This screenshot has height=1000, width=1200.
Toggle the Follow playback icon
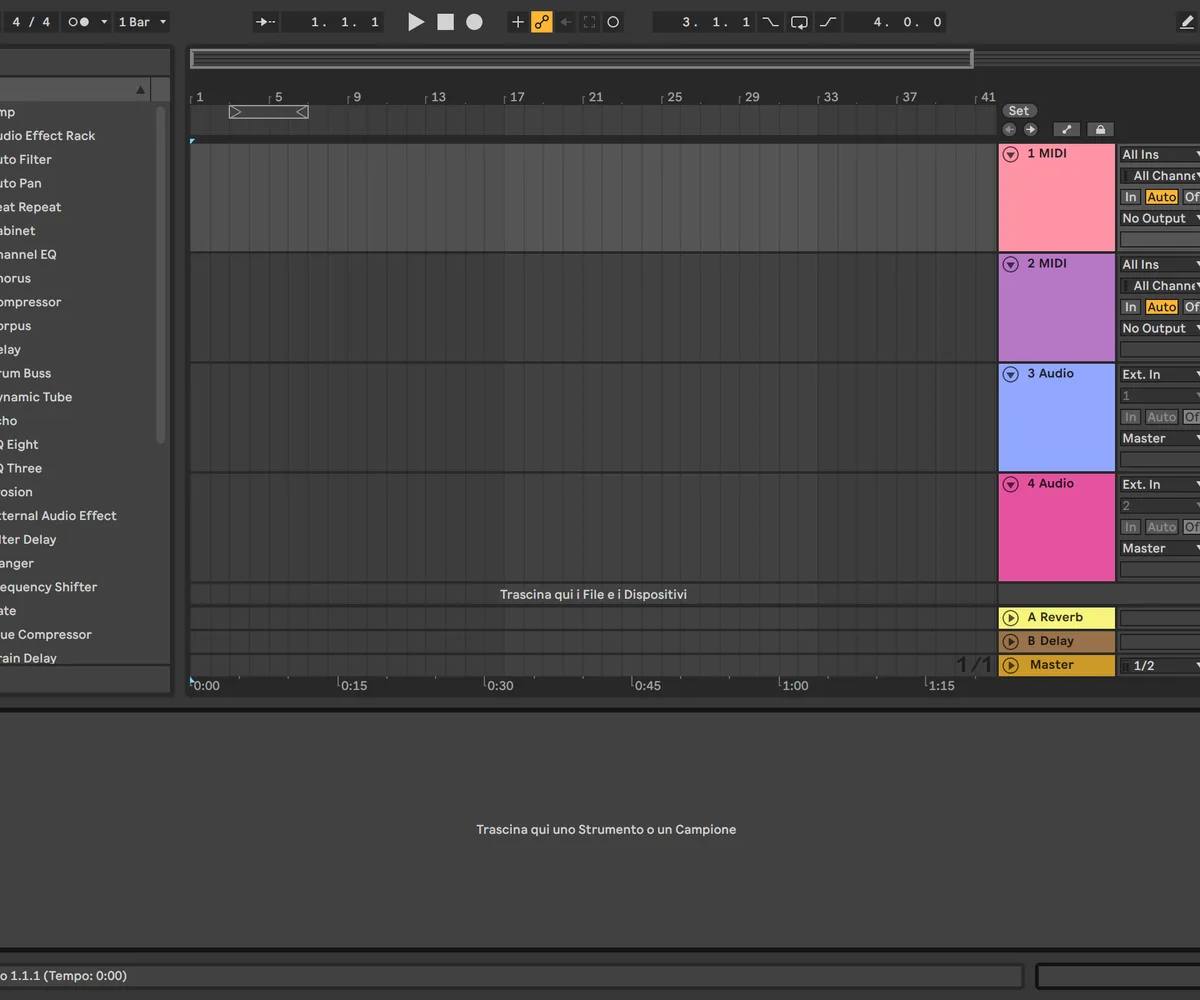tap(265, 22)
